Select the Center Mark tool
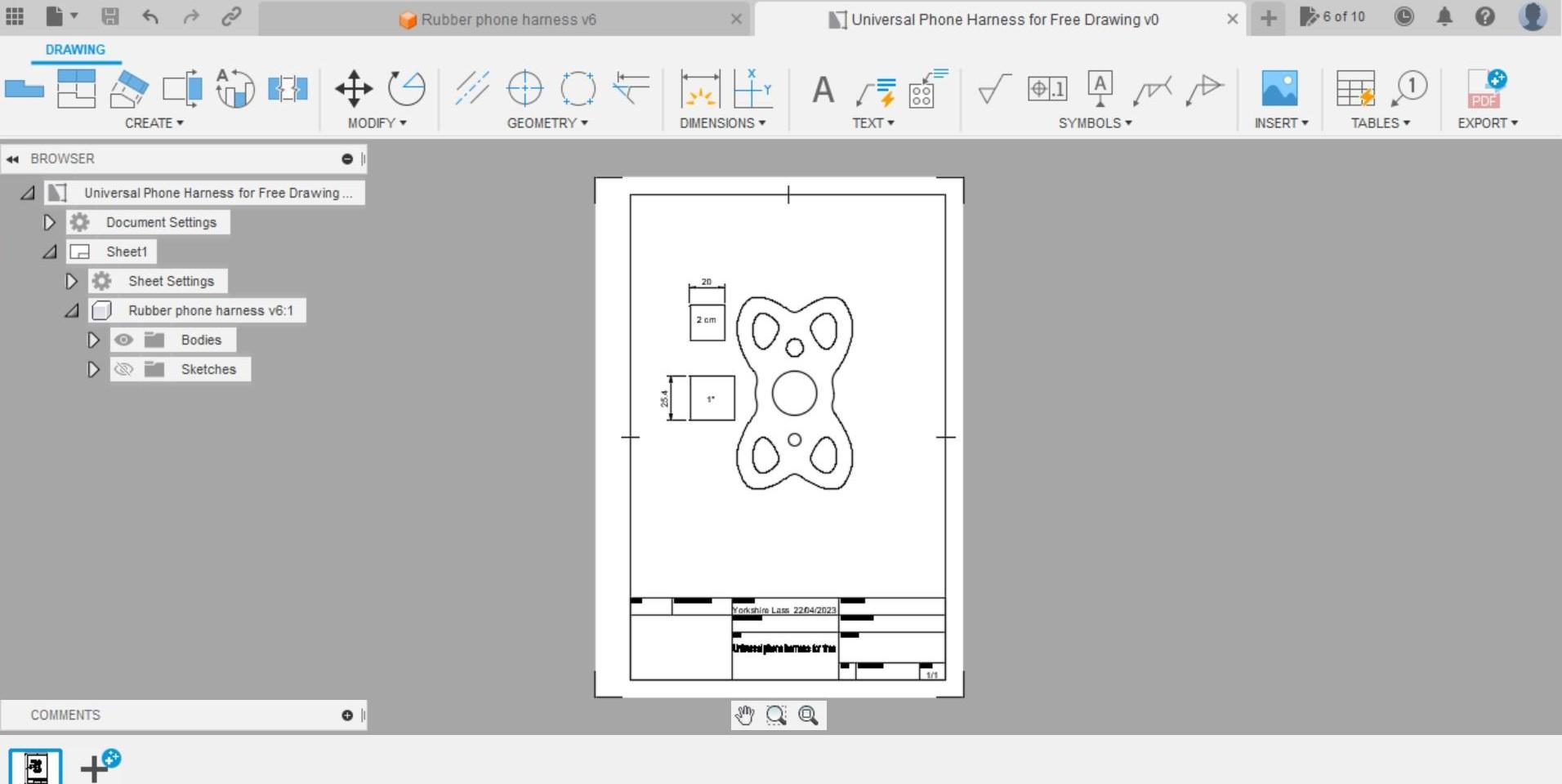 click(524, 88)
